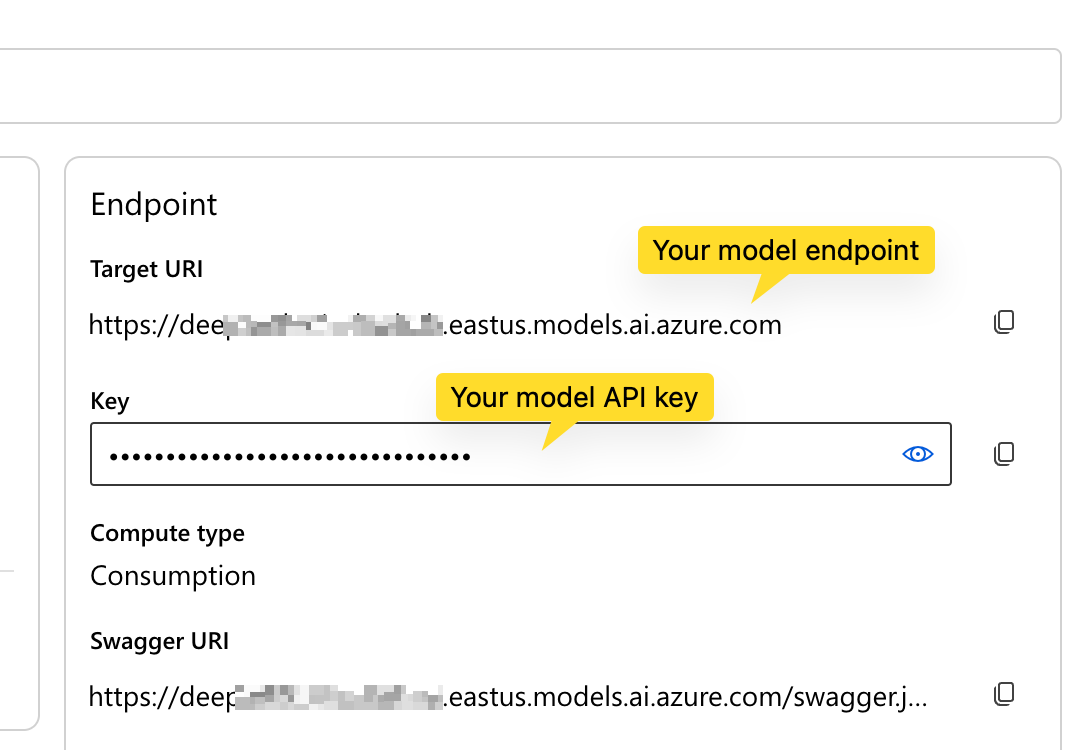This screenshot has width=1082, height=750.
Task: Click the Endpoint section heading
Action: (153, 204)
